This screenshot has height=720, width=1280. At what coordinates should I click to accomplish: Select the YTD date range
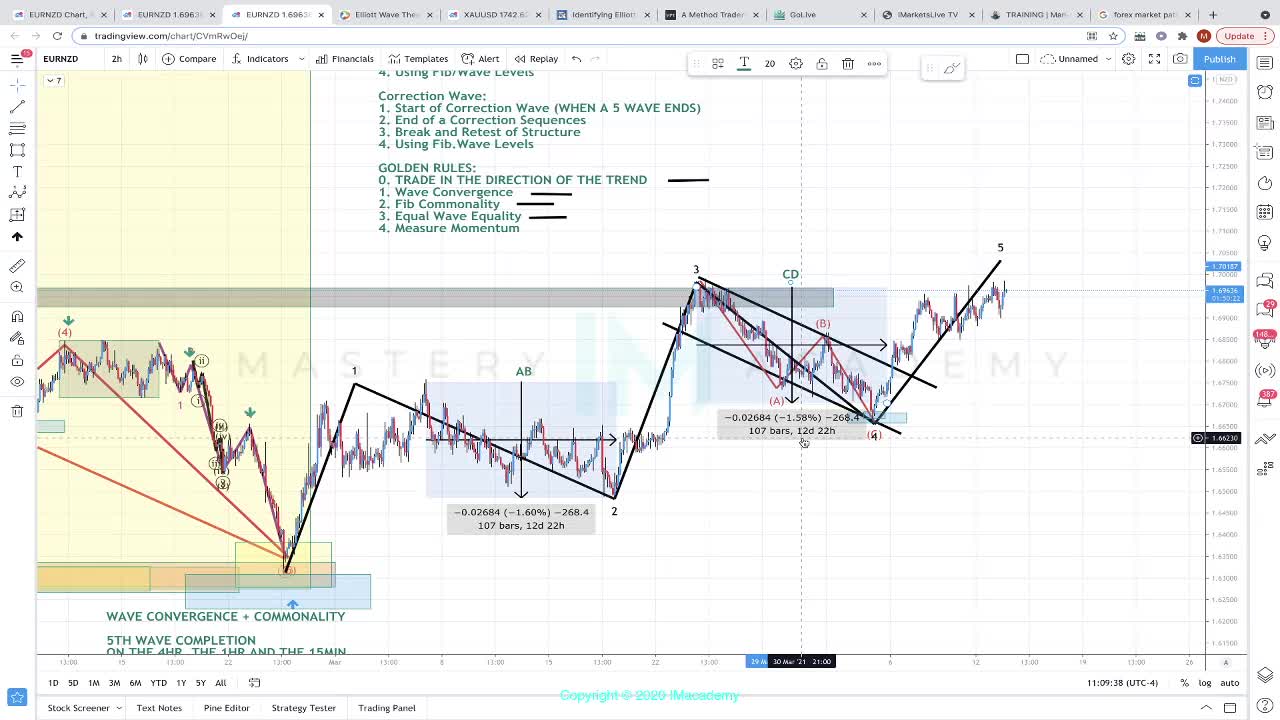(158, 683)
